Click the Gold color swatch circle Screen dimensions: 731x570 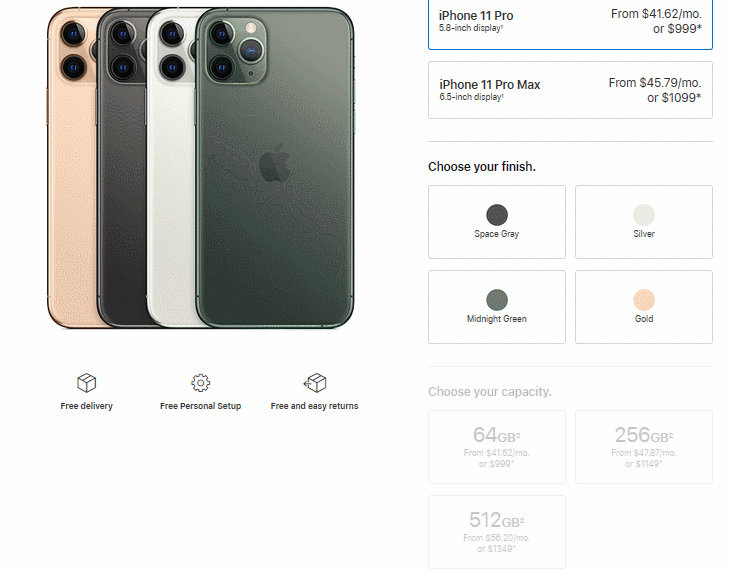pos(644,299)
